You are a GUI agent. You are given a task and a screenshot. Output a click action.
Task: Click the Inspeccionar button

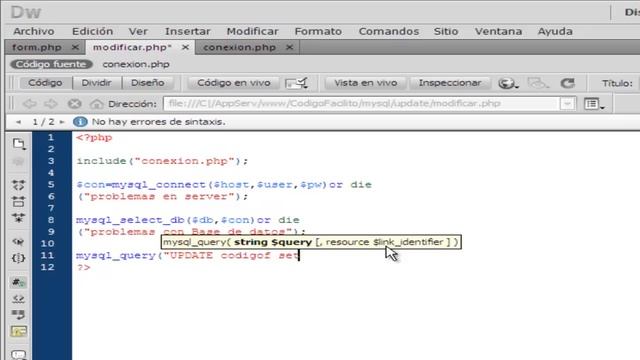pos(450,83)
